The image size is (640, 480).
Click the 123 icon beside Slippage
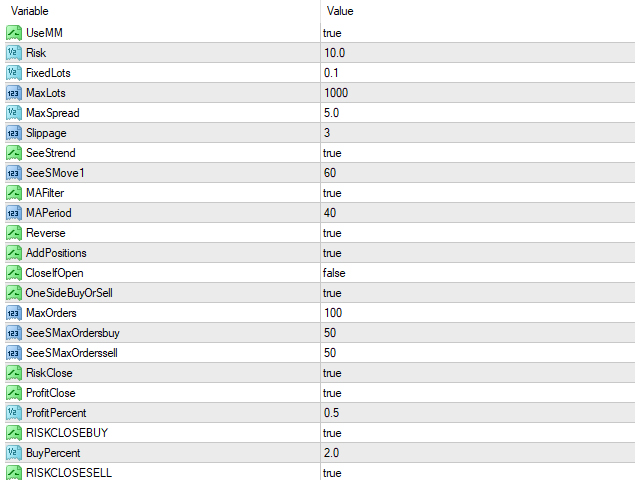coord(13,133)
